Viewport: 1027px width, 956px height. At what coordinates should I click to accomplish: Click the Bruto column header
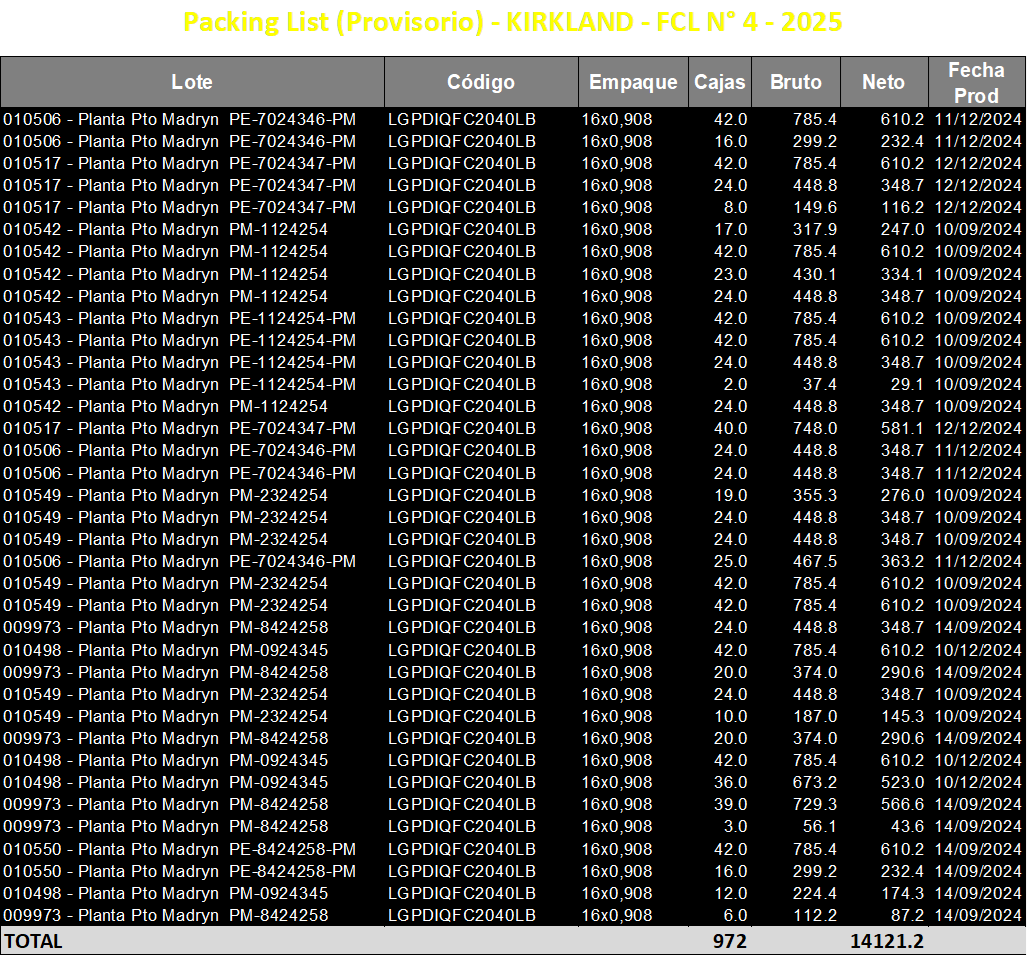795,82
